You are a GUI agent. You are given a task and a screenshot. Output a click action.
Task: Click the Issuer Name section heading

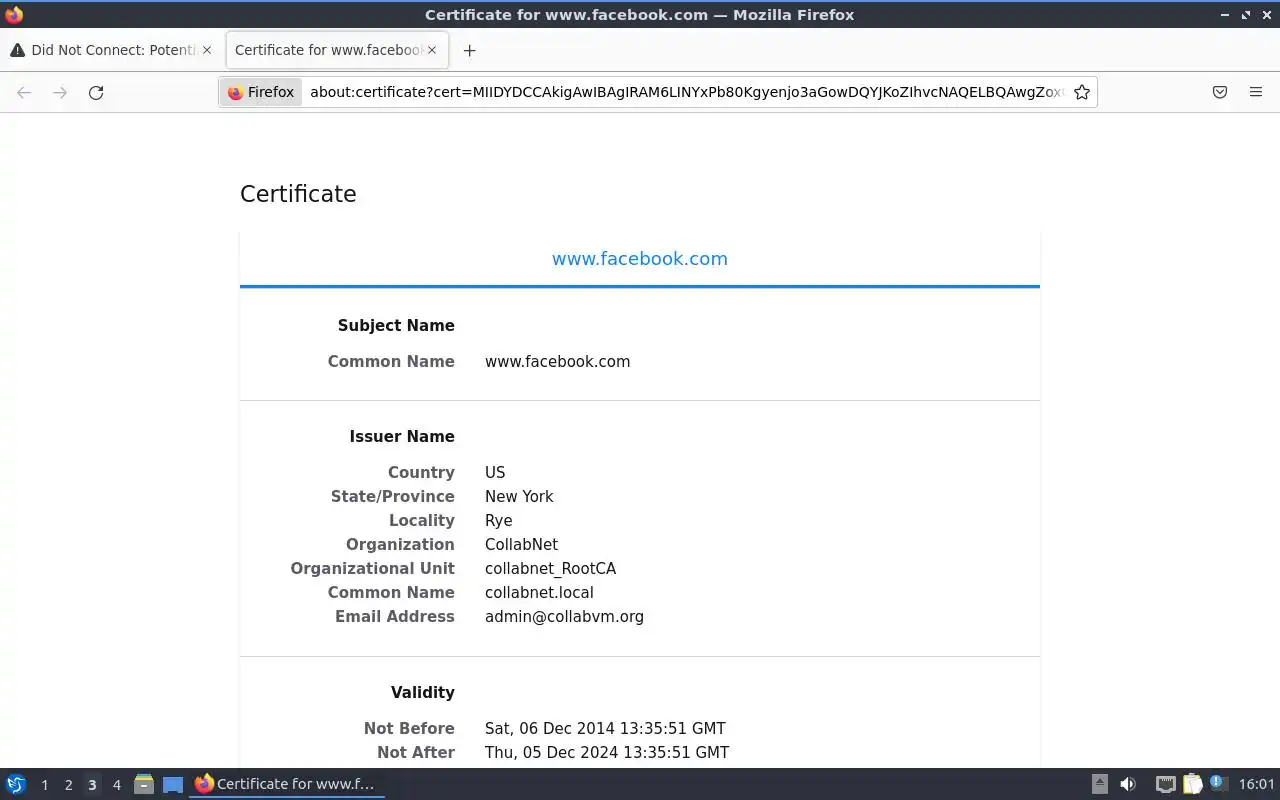coord(402,437)
